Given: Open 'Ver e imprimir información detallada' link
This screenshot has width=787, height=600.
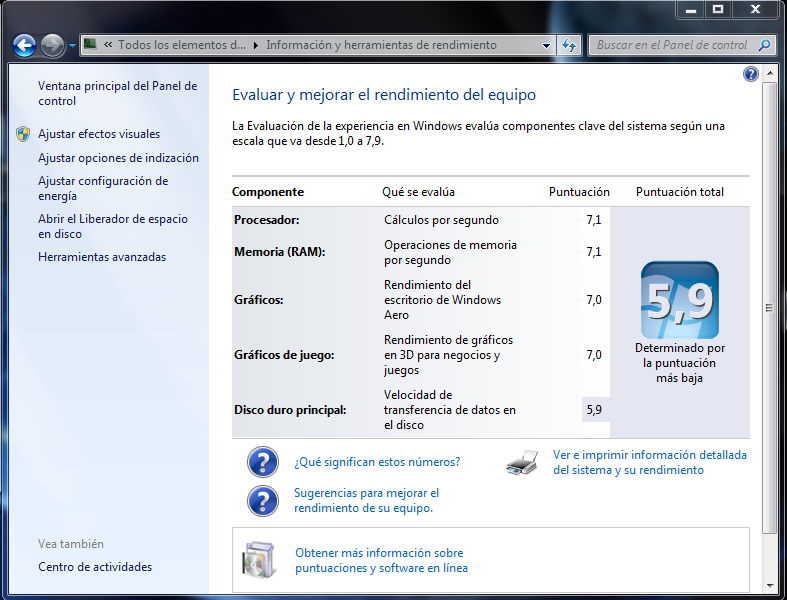Looking at the screenshot, I should point(650,462).
